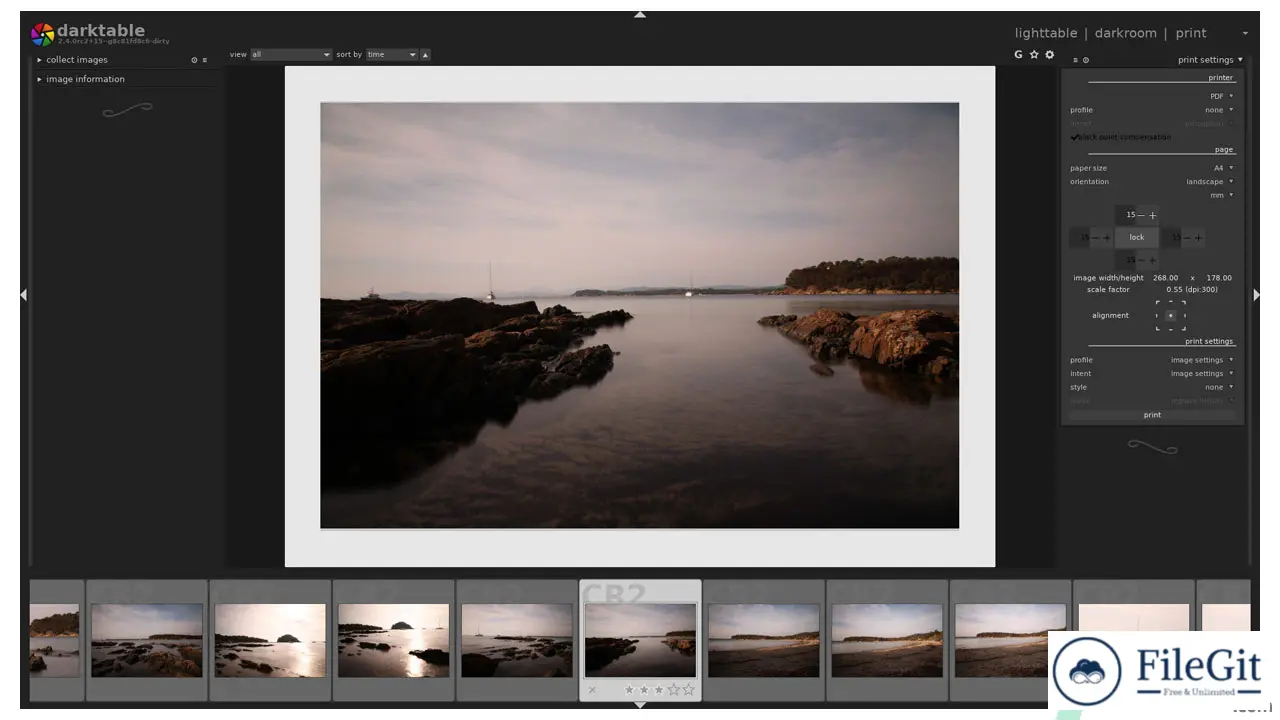Image resolution: width=1280 pixels, height=720 pixels.
Task: Open style dropdown showing none
Action: tap(1152, 387)
